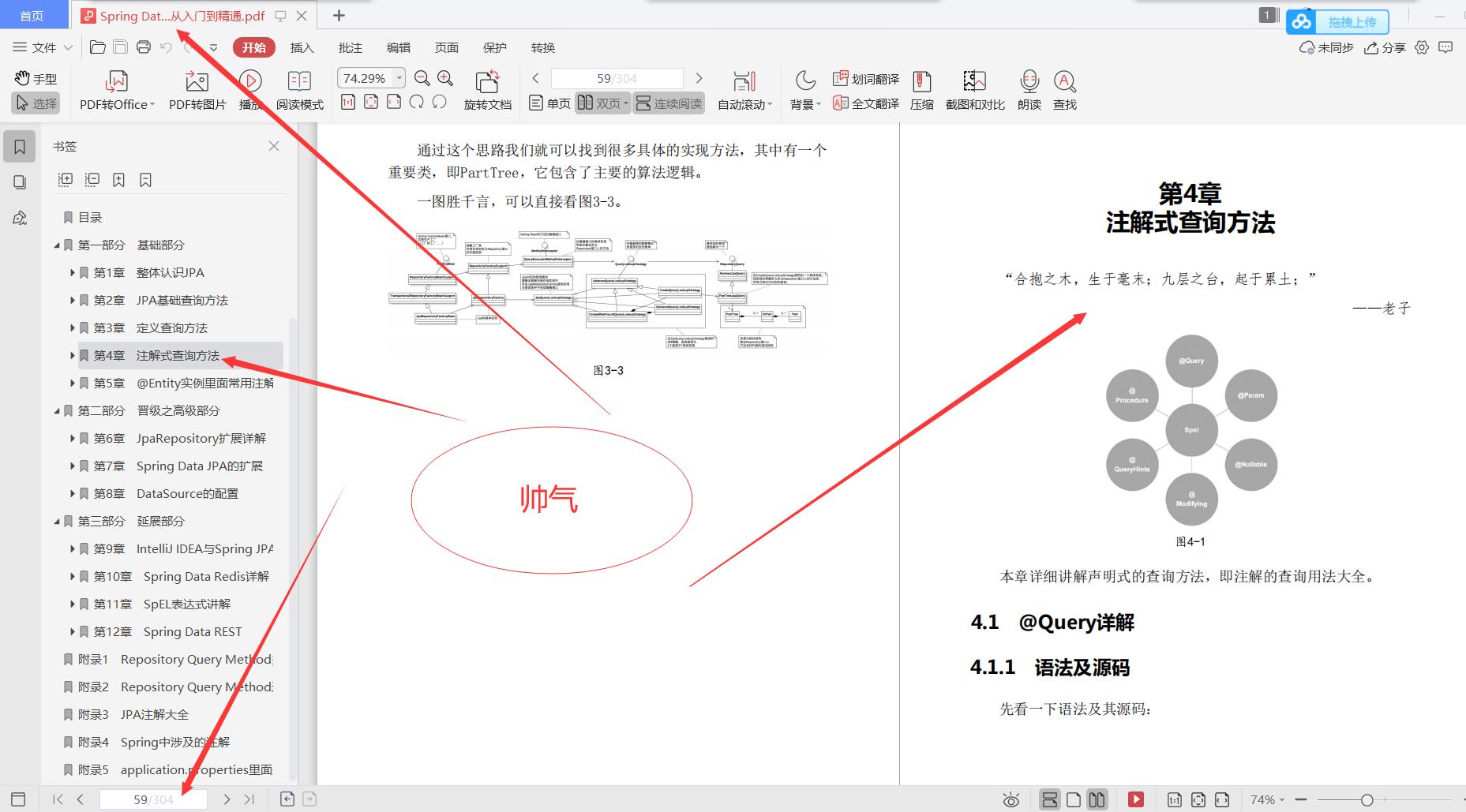The image size is (1466, 812).
Task: Click the zoom slider in status bar
Action: click(x=1367, y=800)
